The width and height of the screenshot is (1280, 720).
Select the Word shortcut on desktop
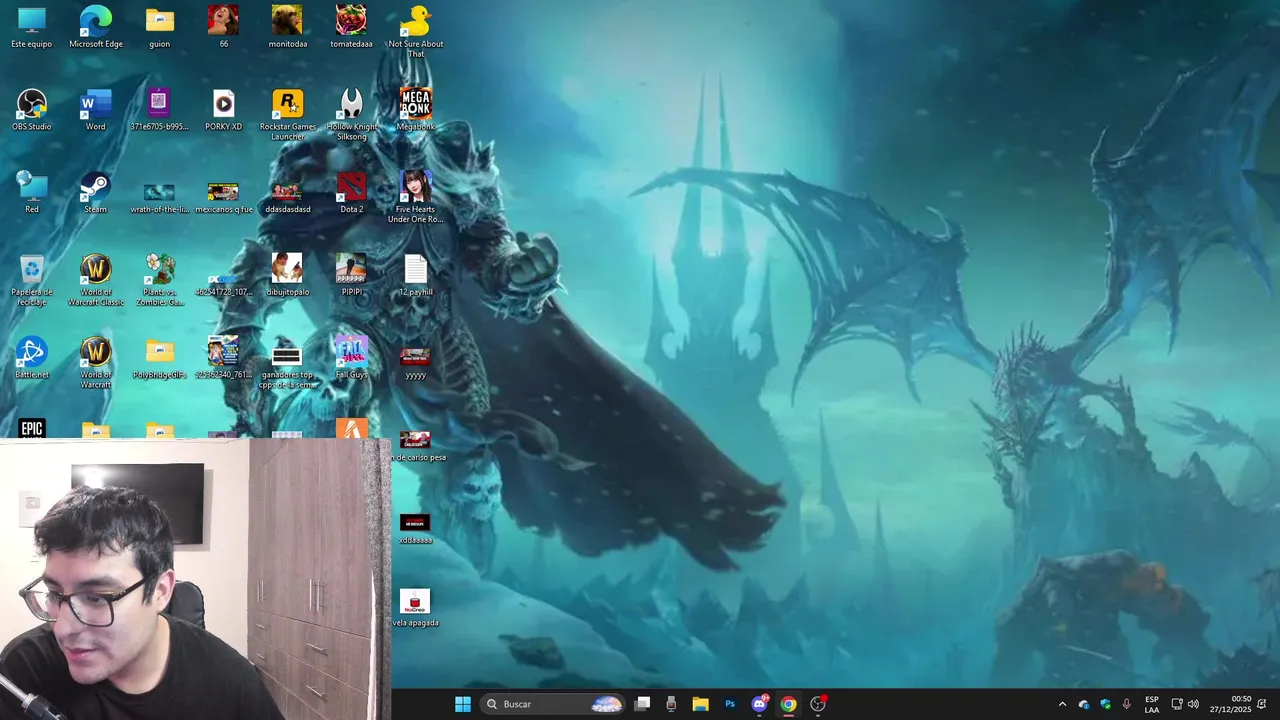pos(95,110)
